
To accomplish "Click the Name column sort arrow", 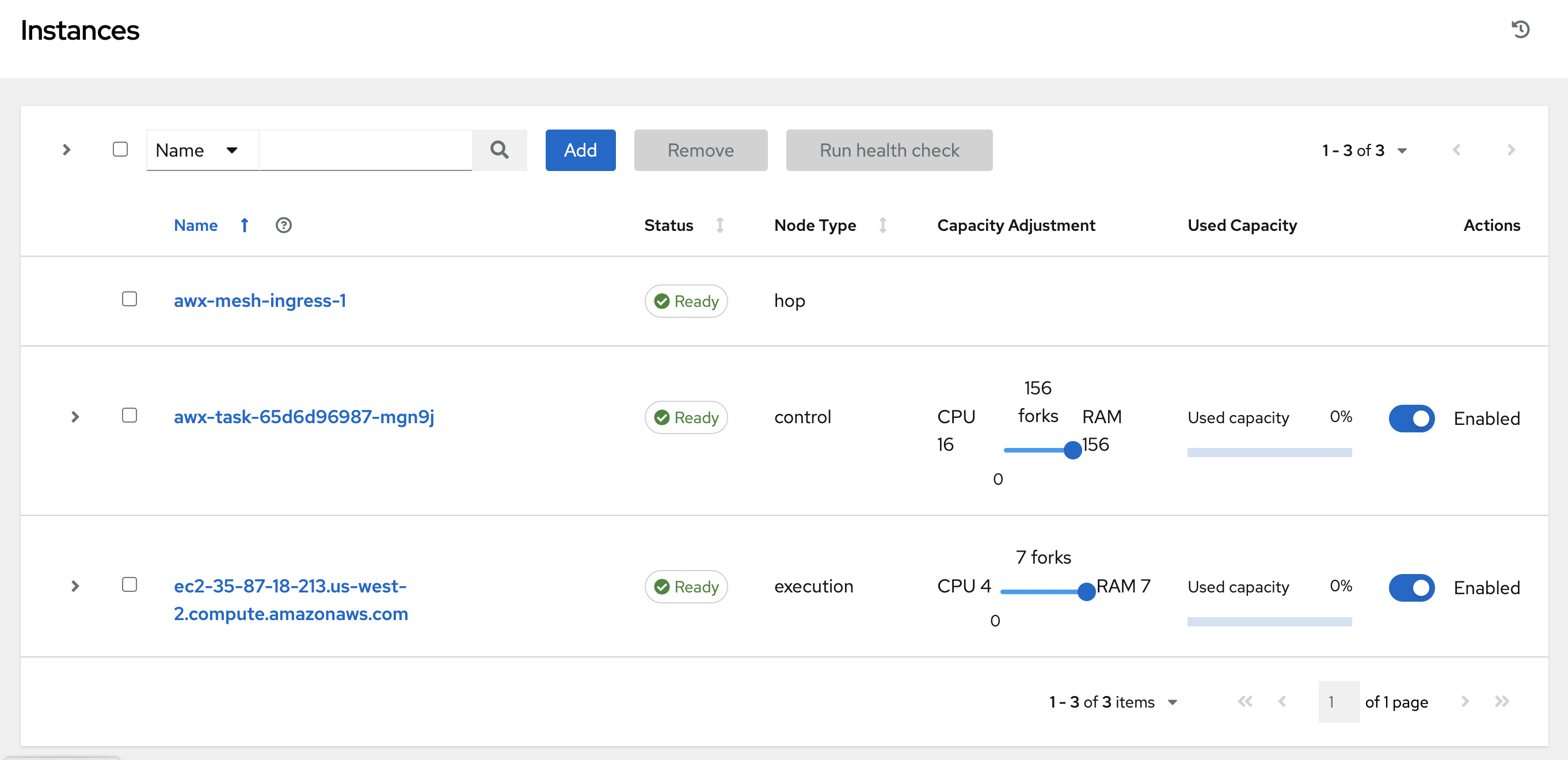I will click(243, 225).
